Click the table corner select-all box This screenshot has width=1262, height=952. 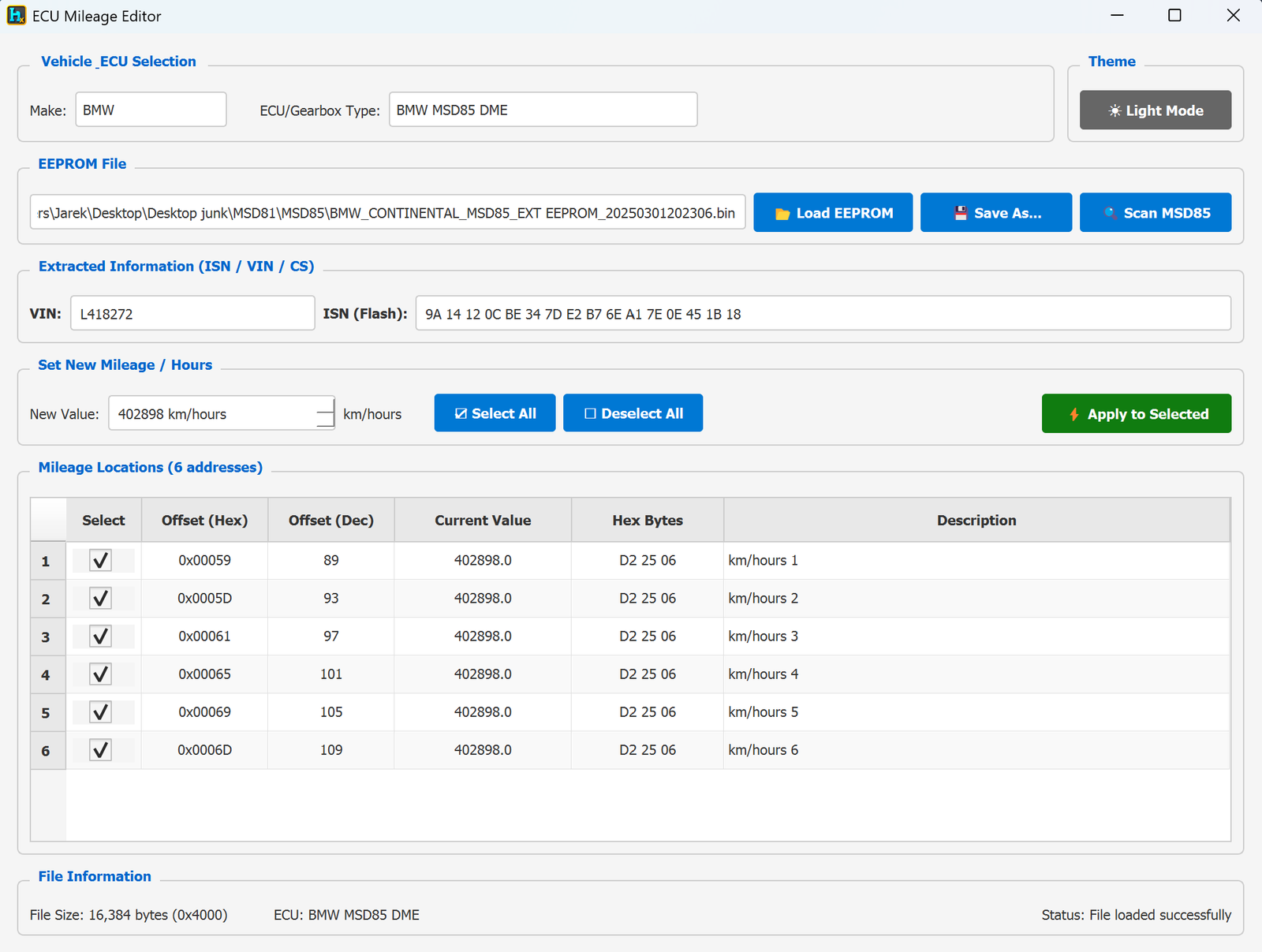(48, 520)
